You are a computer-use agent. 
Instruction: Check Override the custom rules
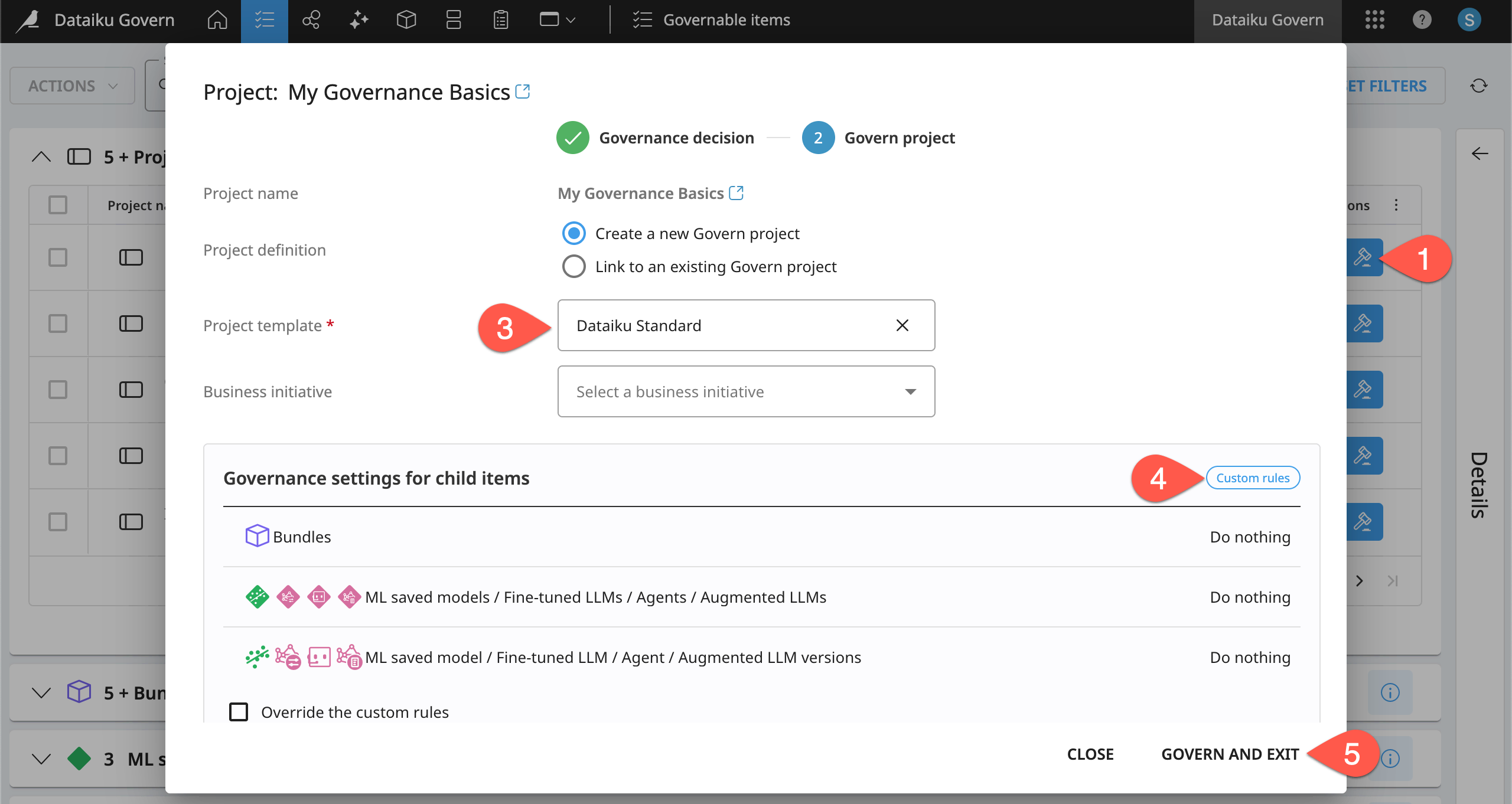[x=239, y=712]
